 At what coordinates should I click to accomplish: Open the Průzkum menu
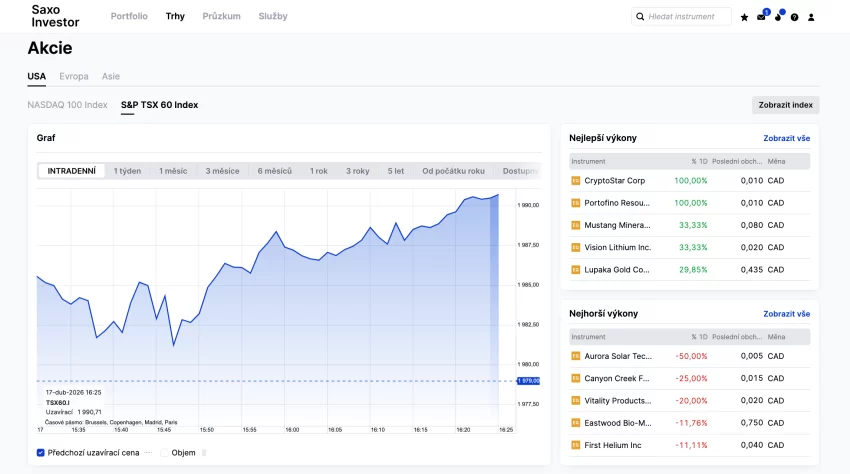point(222,16)
